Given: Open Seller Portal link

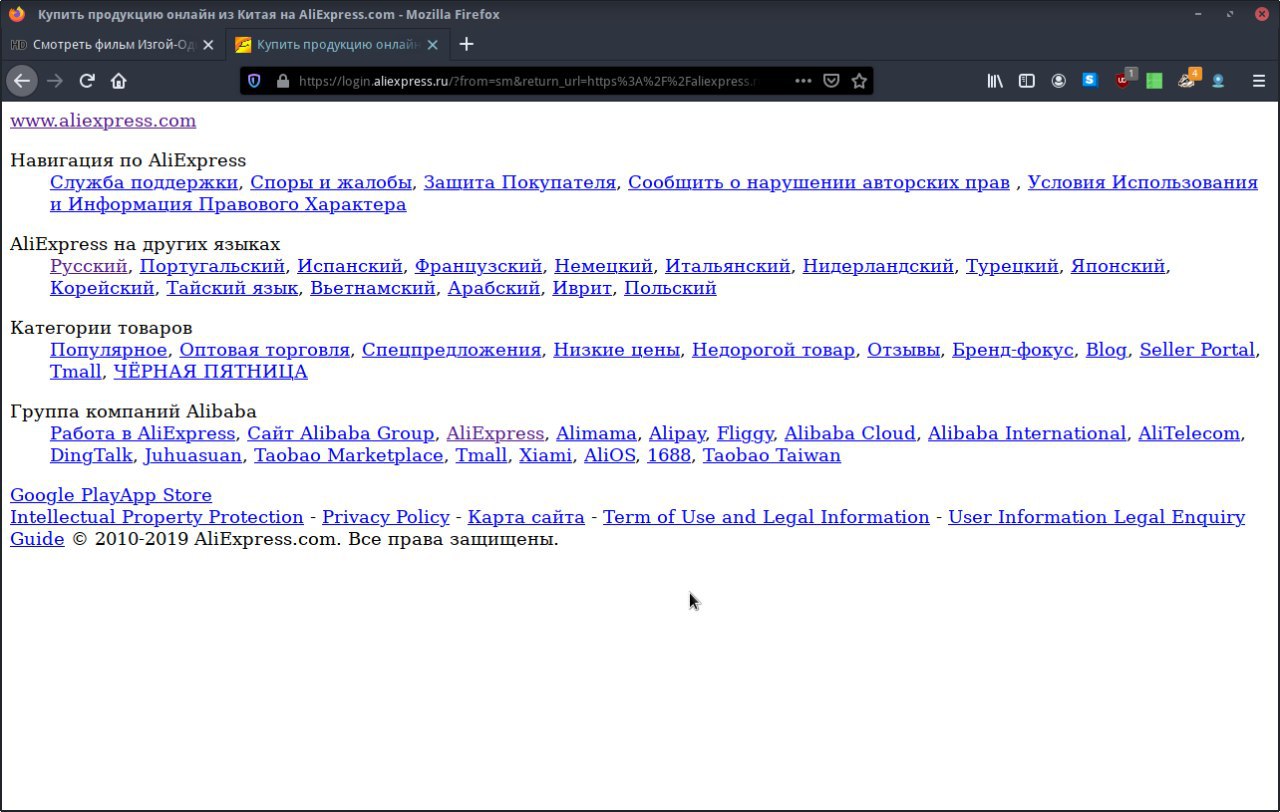Looking at the screenshot, I should click(1197, 350).
